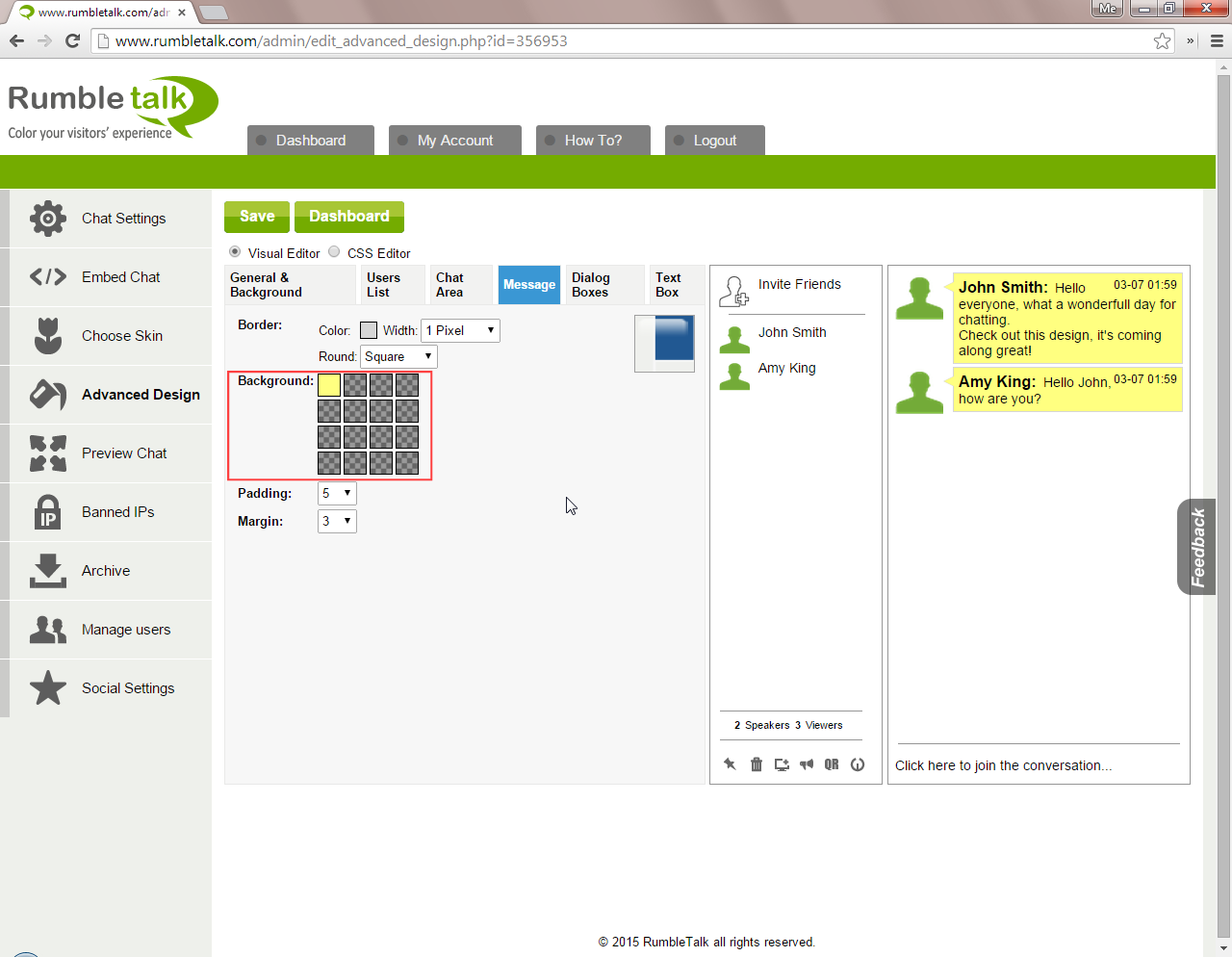Open the browser hamburger menu
The width and height of the screenshot is (1232, 957).
[x=1217, y=40]
